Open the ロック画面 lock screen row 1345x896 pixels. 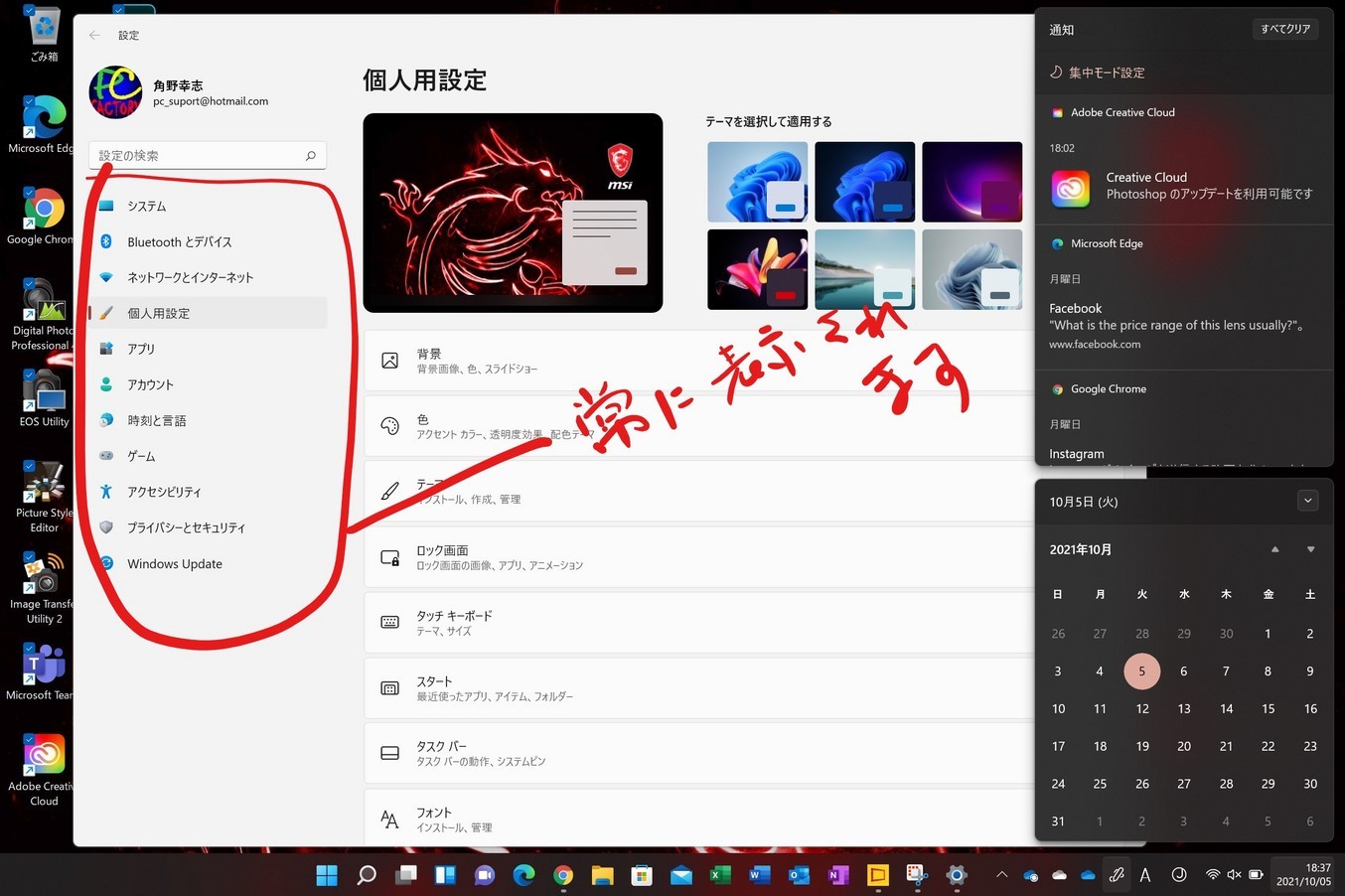tap(699, 557)
